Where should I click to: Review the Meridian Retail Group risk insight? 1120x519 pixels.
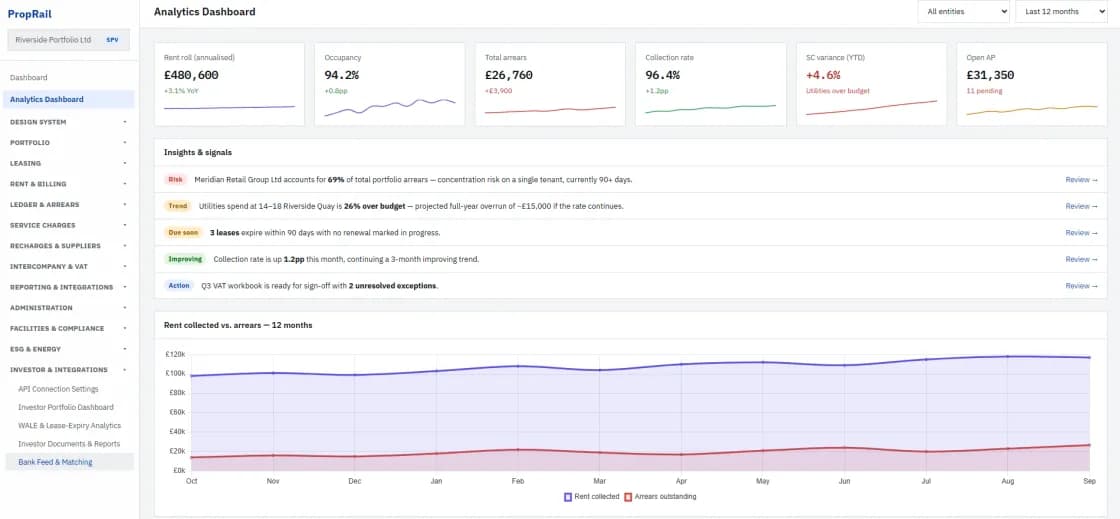[1081, 180]
